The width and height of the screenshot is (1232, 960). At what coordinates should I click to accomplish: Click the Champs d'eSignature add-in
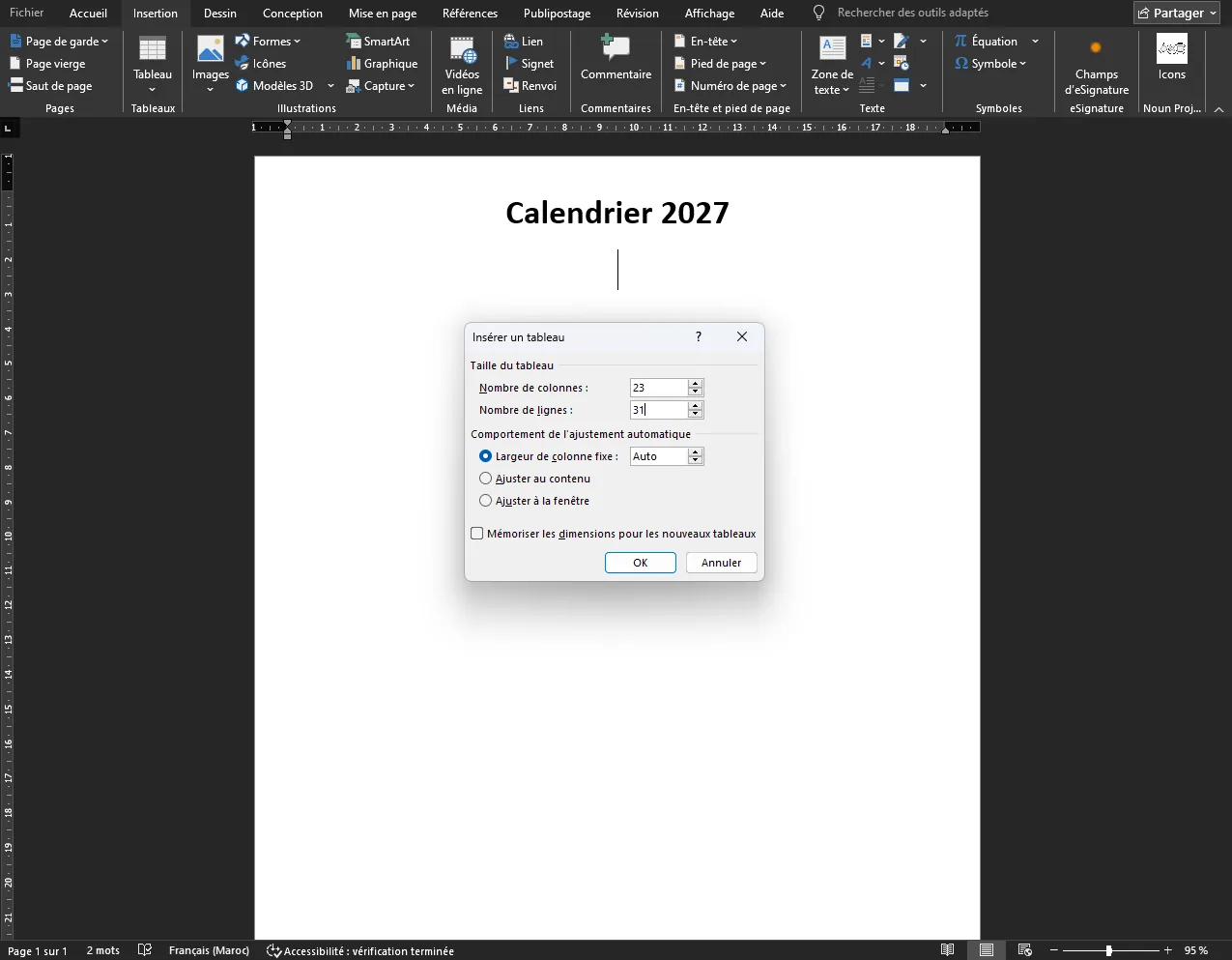(x=1097, y=66)
